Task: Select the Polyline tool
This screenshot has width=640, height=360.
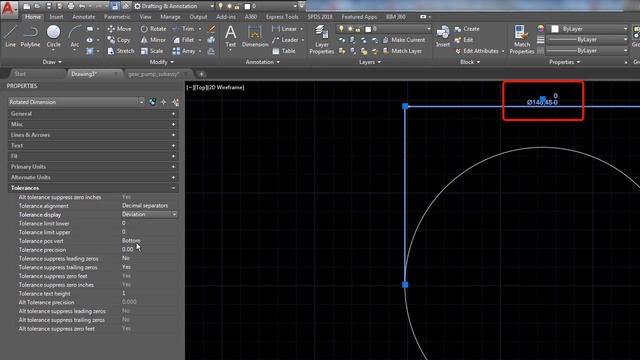Action: tap(31, 36)
